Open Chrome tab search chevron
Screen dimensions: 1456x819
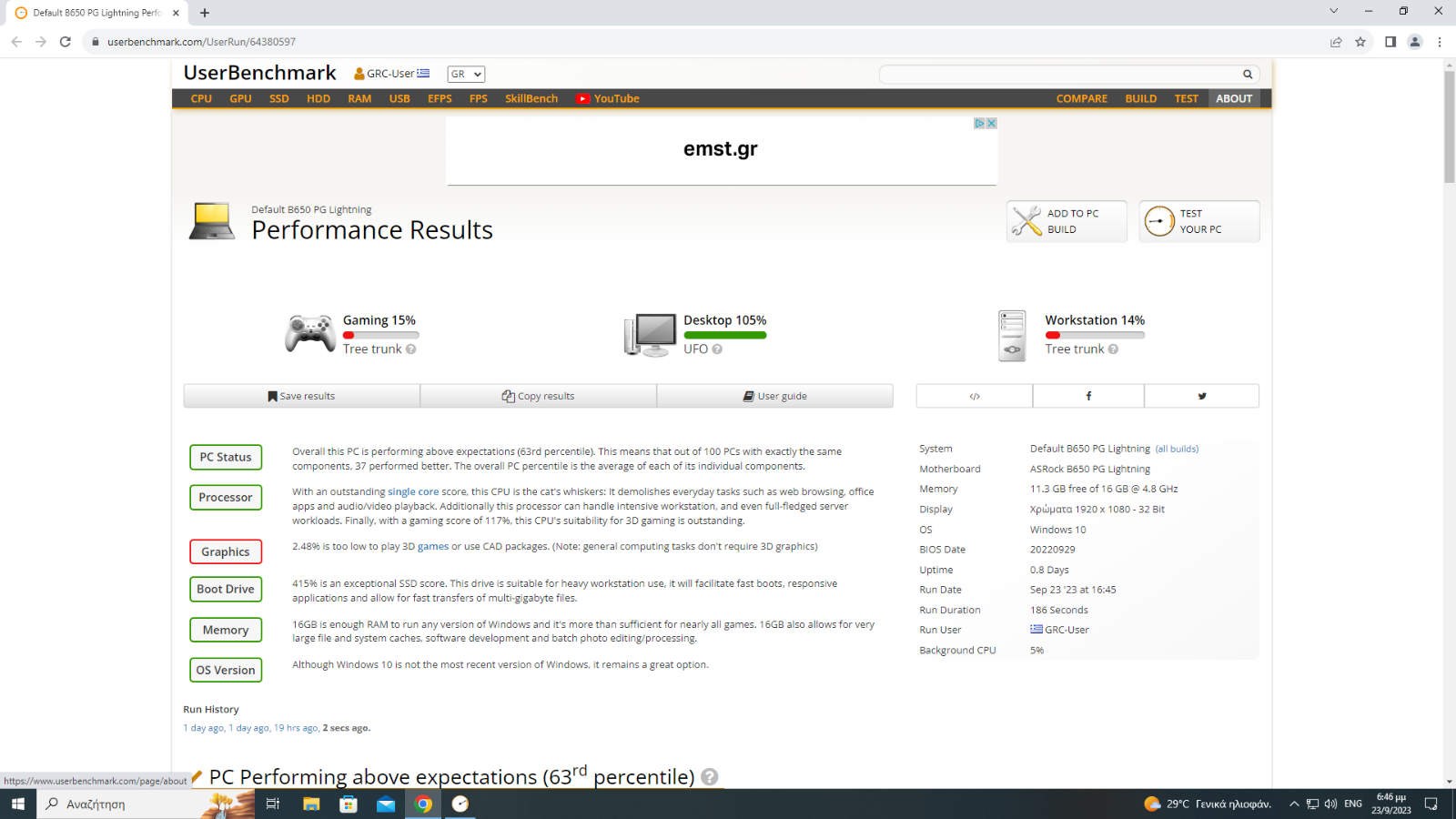tap(1333, 12)
